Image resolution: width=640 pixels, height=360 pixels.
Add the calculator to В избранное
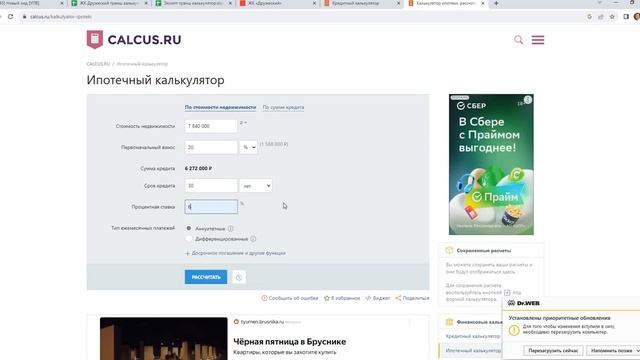coord(342,298)
